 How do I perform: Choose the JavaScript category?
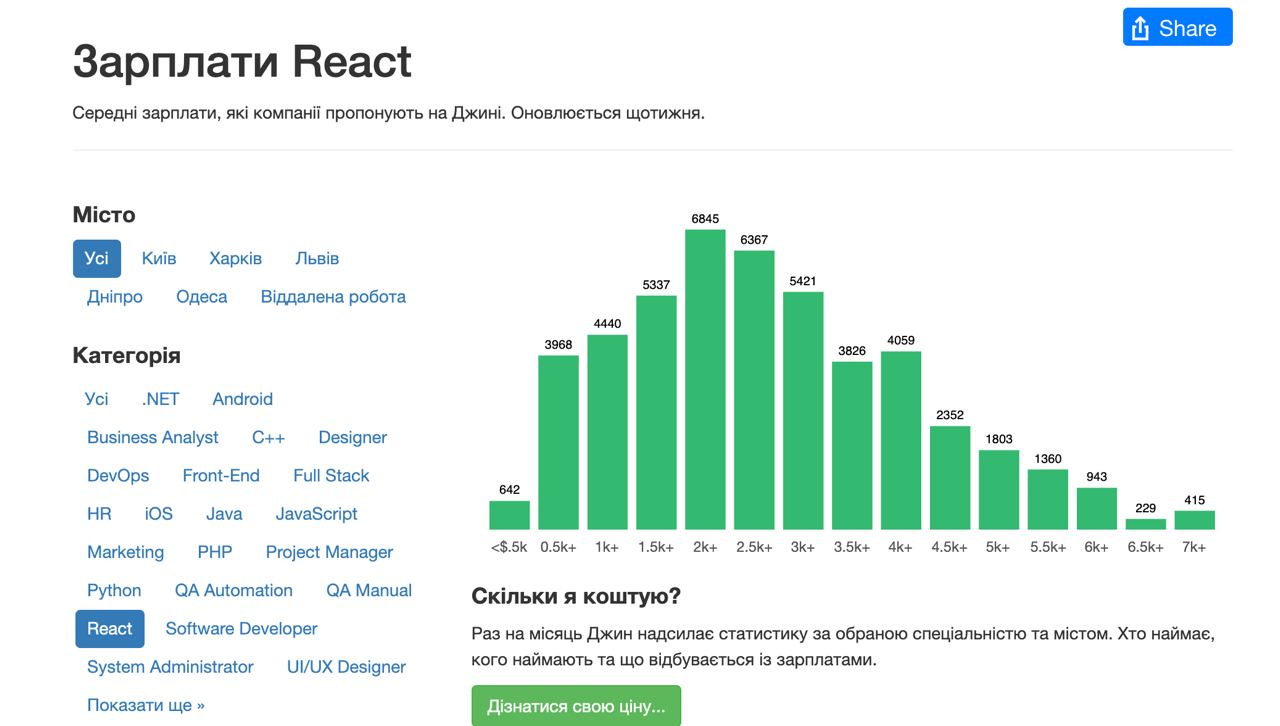[x=317, y=514]
